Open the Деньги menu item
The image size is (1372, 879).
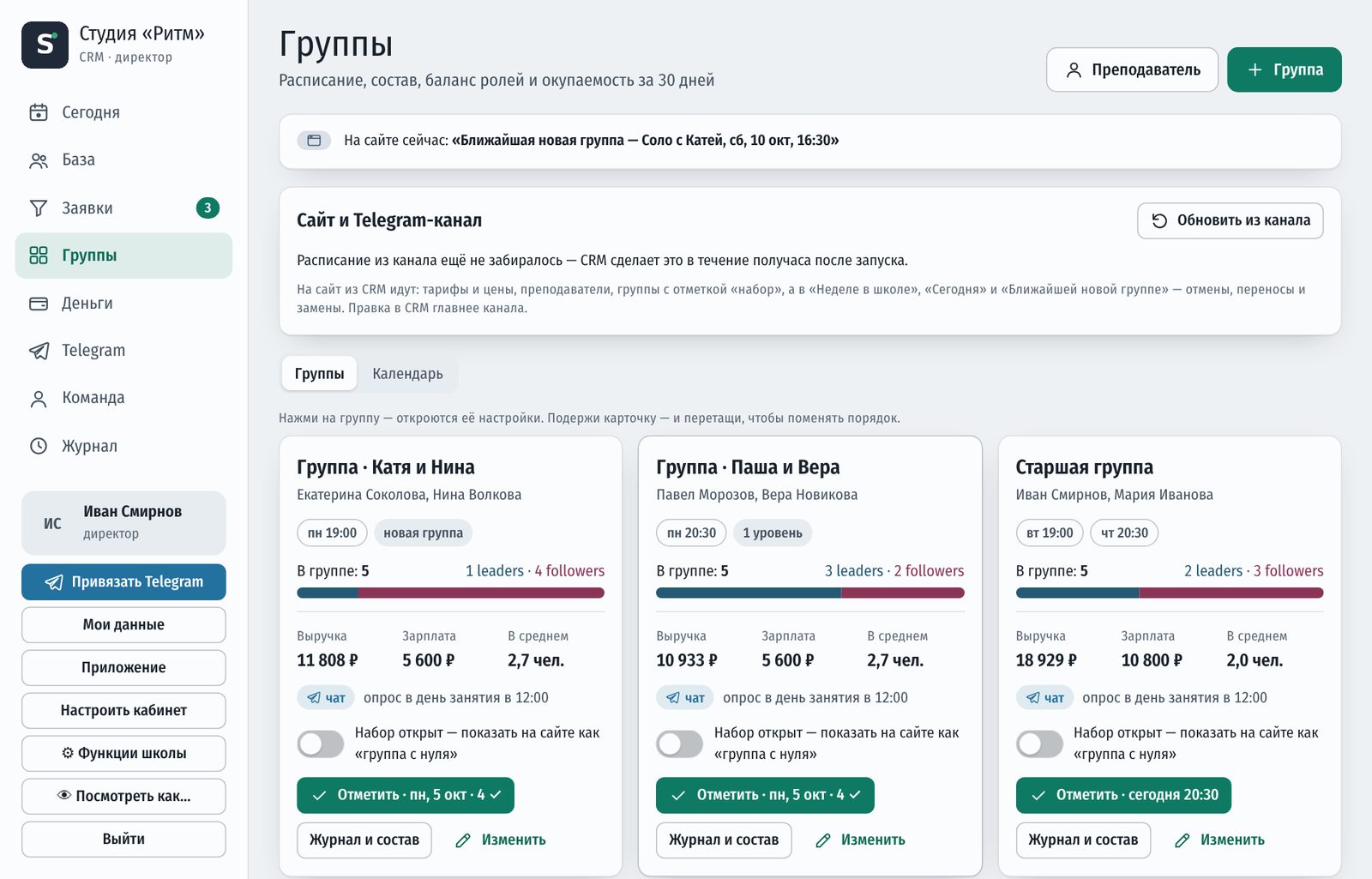click(x=123, y=304)
